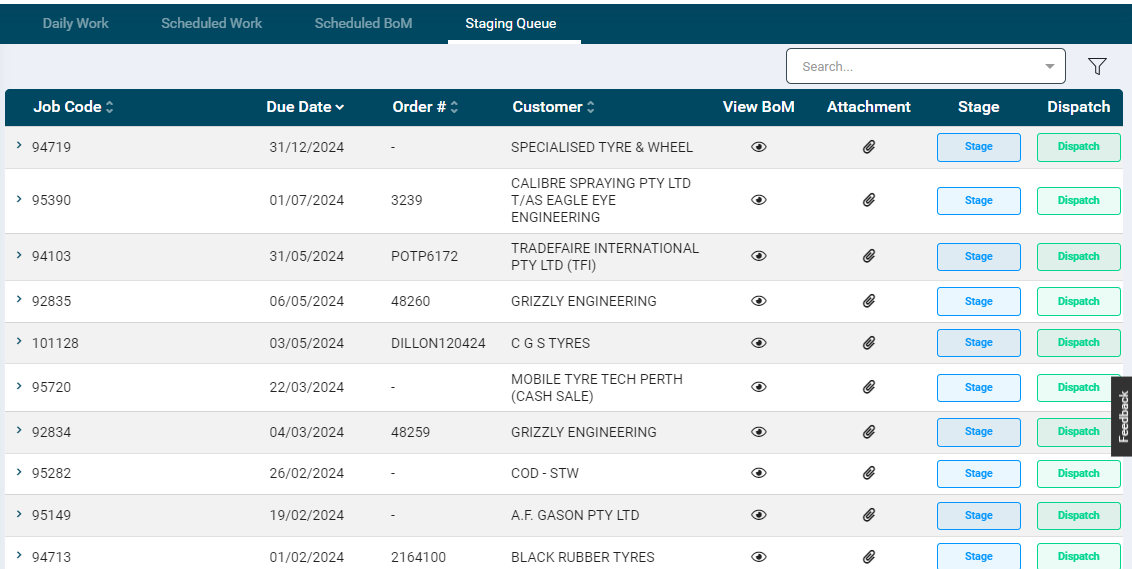This screenshot has height=569, width=1132.
Task: Click into the Search input field
Action: click(910, 67)
